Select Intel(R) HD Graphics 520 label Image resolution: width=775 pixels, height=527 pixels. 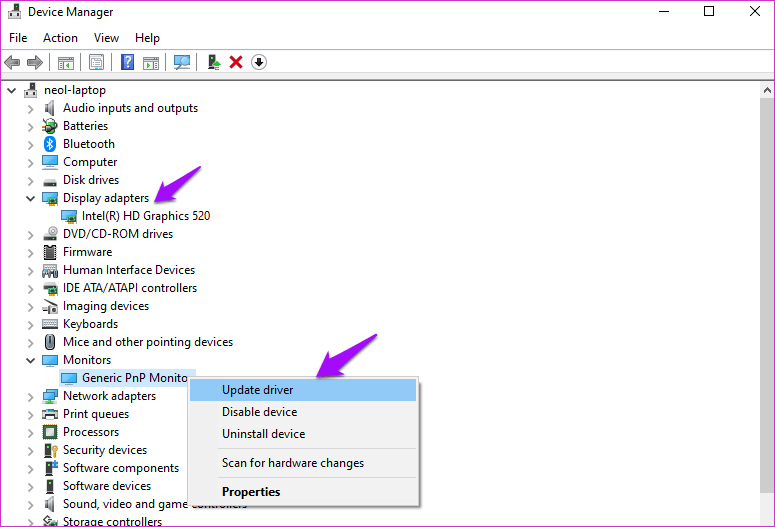(146, 216)
